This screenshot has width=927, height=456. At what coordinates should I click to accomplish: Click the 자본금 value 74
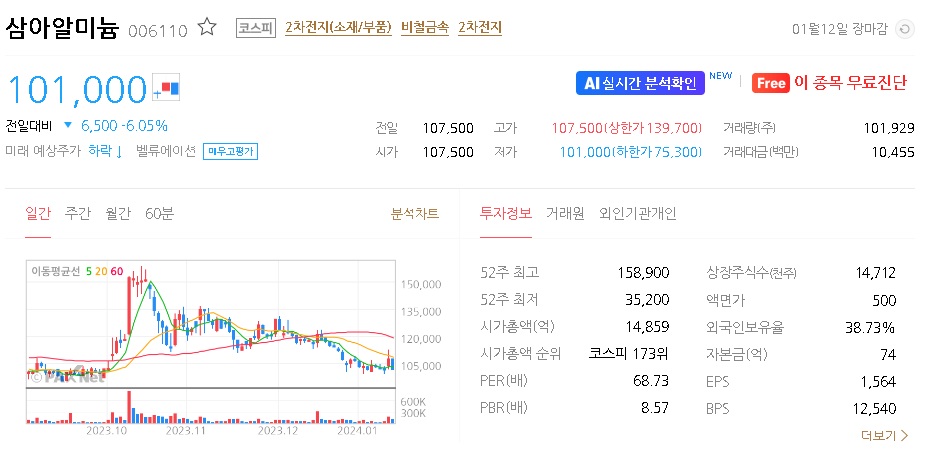(888, 354)
